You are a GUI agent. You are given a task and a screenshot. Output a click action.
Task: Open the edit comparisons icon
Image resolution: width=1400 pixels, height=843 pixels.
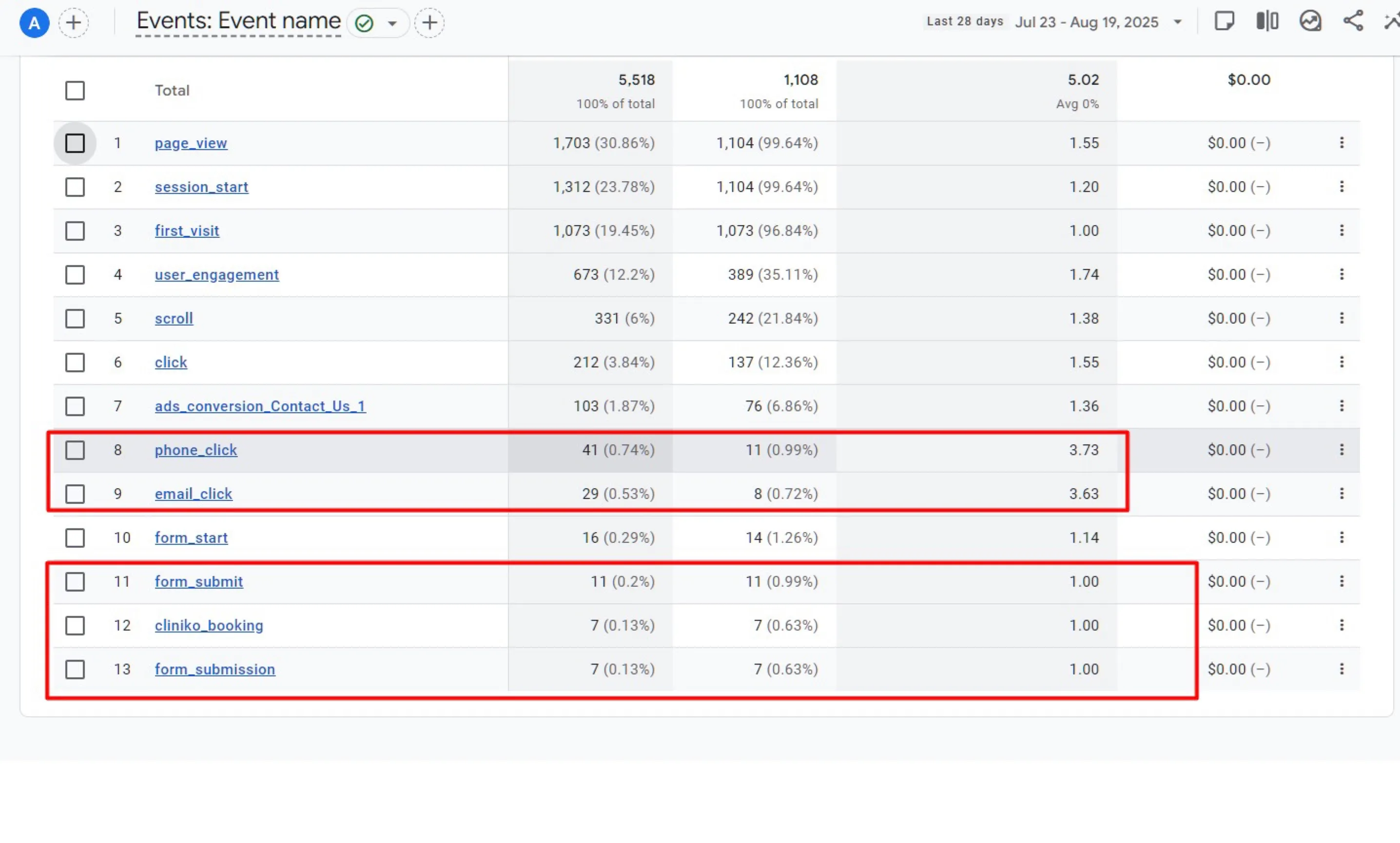click(x=1267, y=21)
